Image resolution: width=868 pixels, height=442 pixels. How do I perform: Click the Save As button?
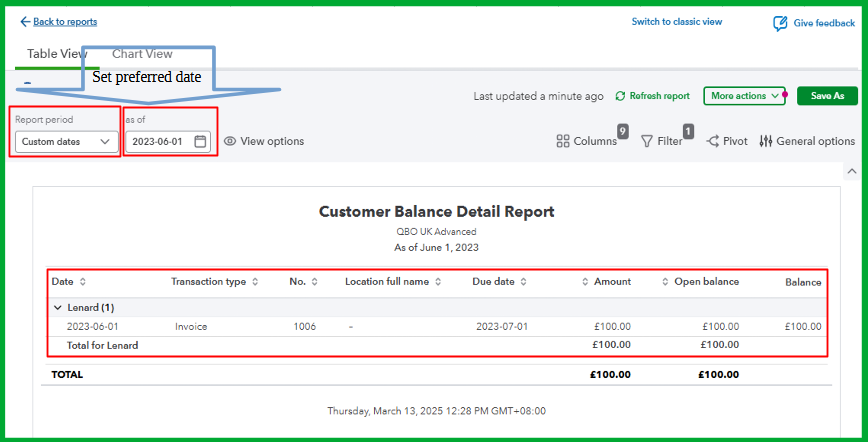point(827,96)
